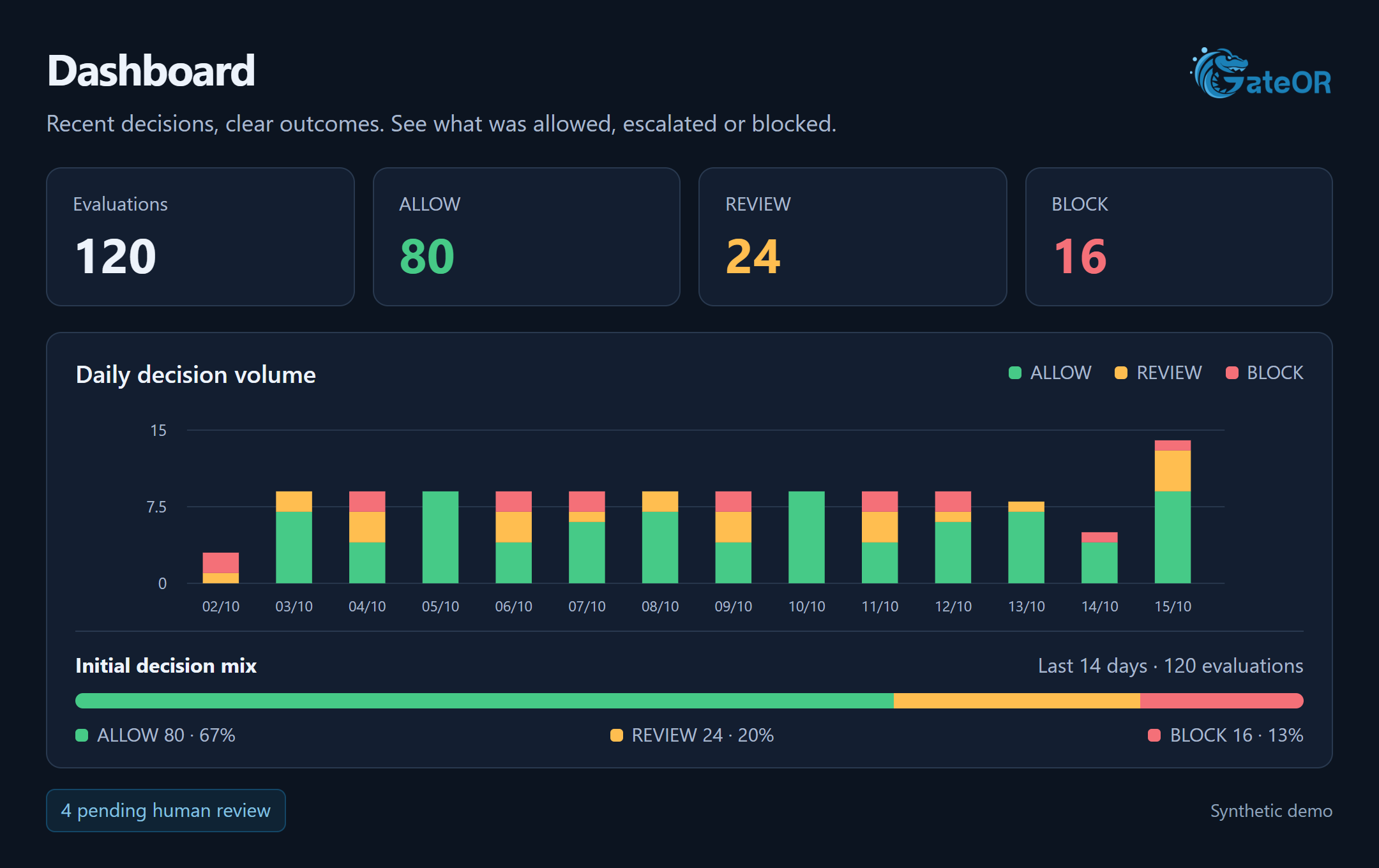The height and width of the screenshot is (868, 1379).
Task: Click the orange REVIEW segment of decision mix bar
Action: click(x=1017, y=701)
